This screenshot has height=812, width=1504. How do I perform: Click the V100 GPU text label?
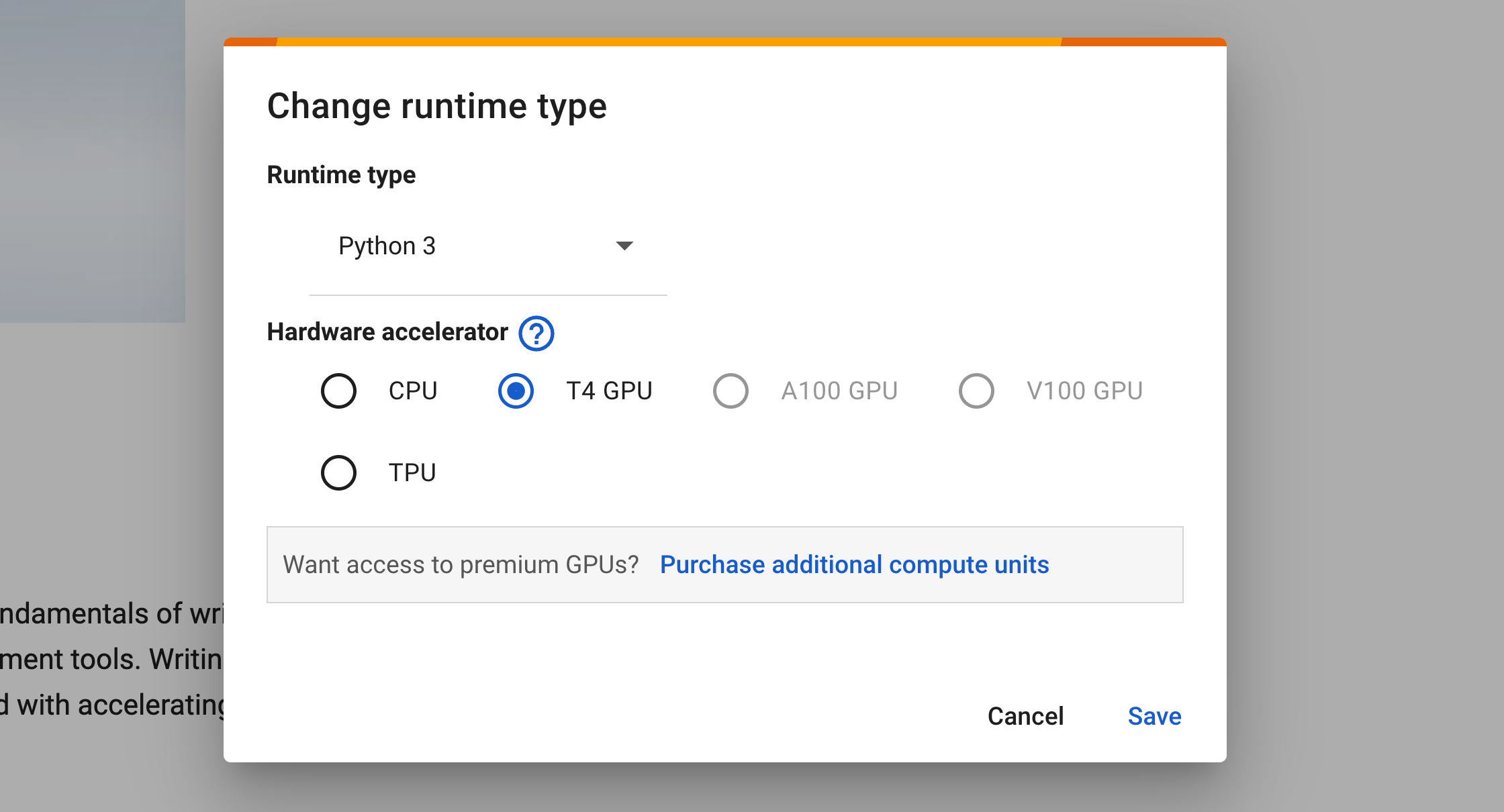pos(1084,391)
